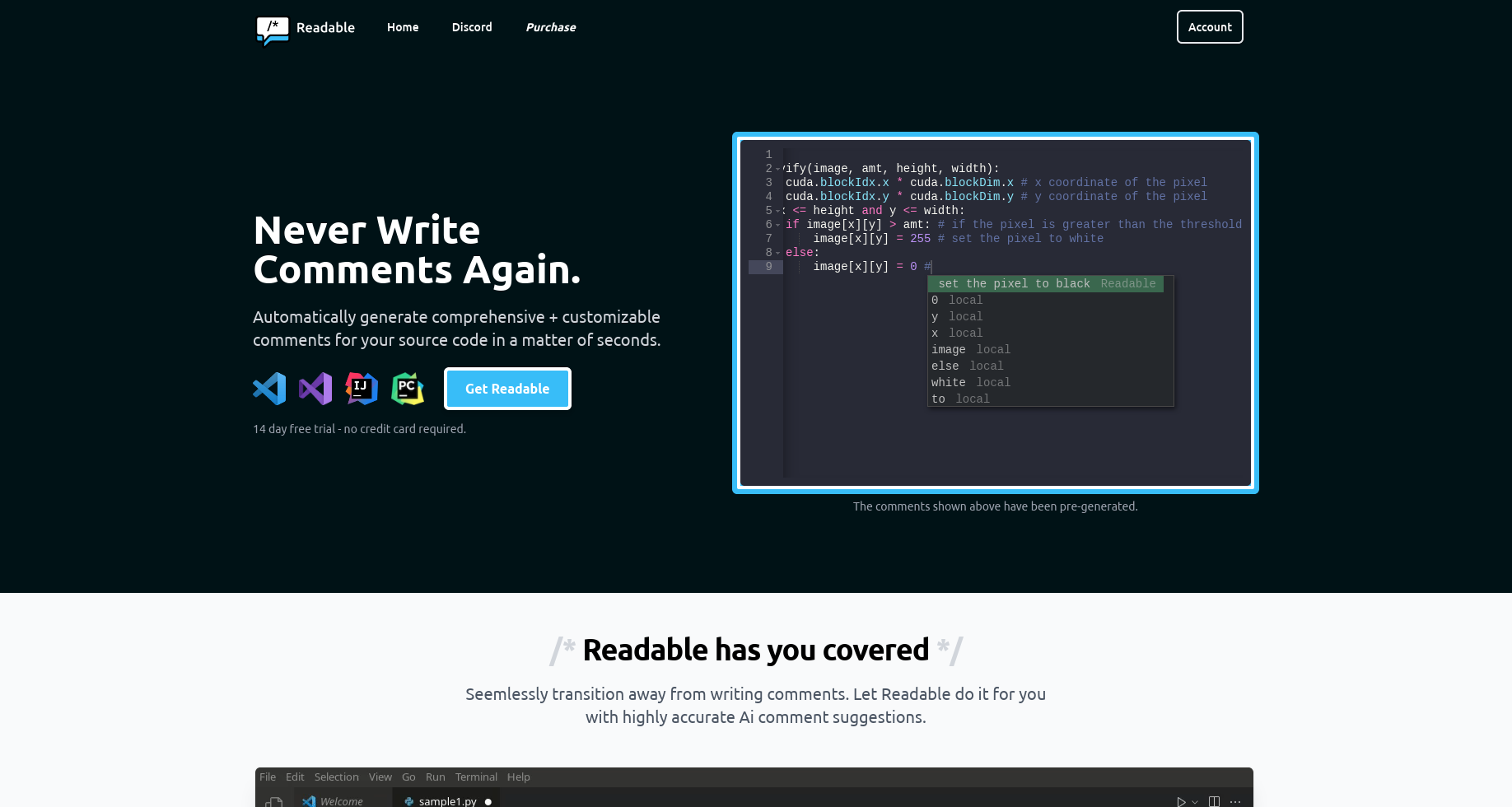Navigate to the Discord page
Image resolution: width=1512 pixels, height=807 pixels.
click(x=471, y=27)
